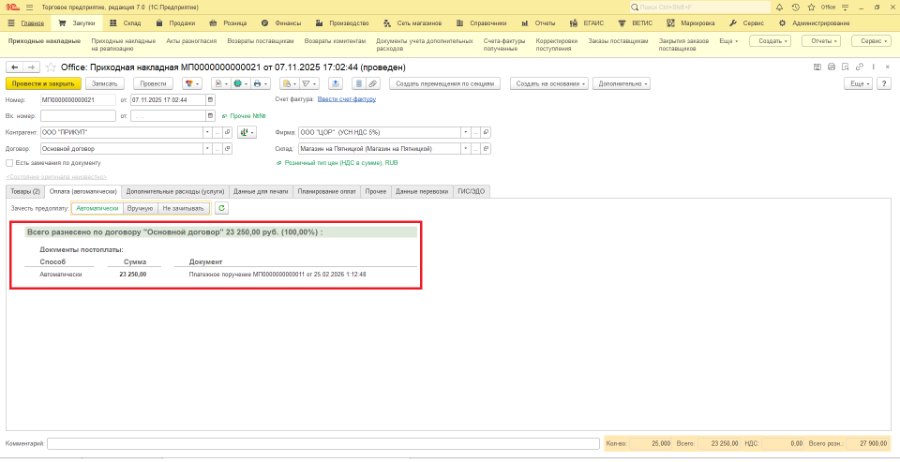900x462 pixels.
Task: Open the 'Закупки' section menu
Action: coord(77,24)
